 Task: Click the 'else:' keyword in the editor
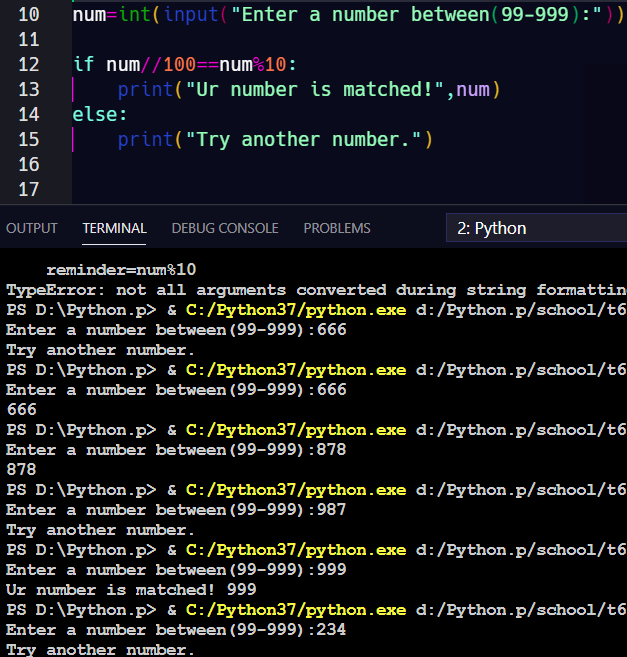[100, 115]
